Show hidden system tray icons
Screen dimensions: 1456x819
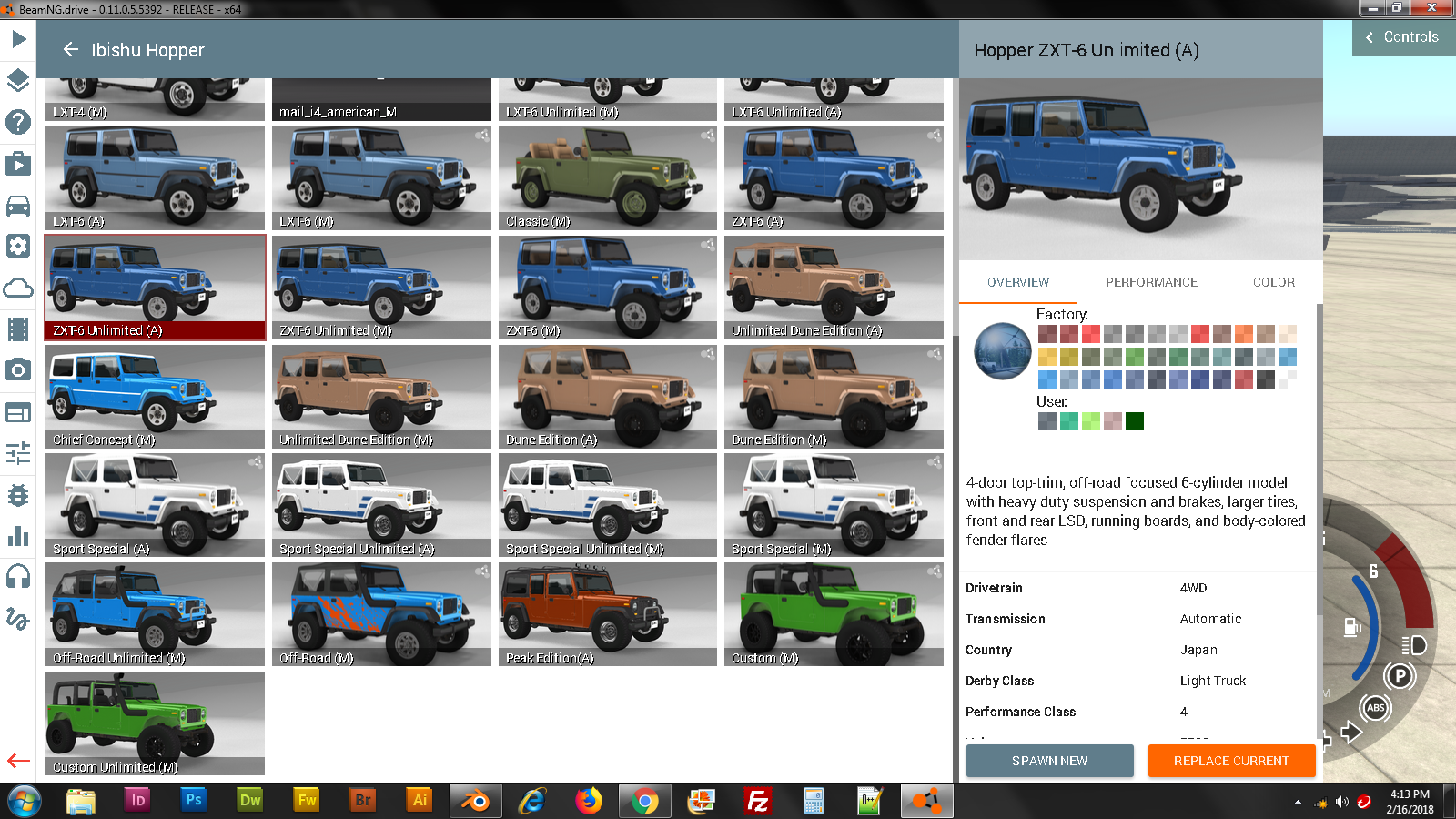click(1298, 802)
